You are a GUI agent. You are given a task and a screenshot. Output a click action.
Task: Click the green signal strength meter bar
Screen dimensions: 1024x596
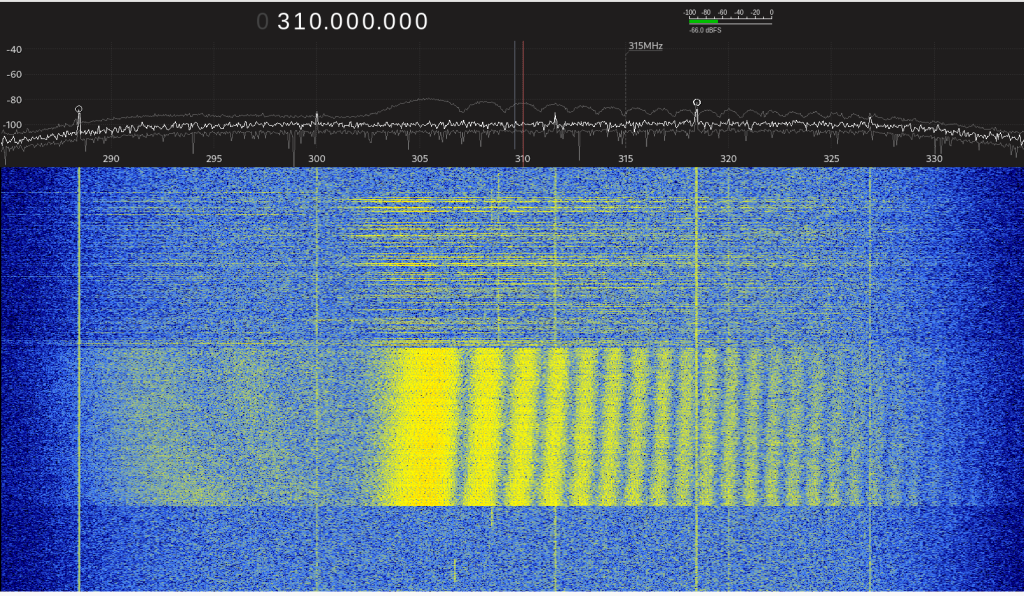click(x=703, y=22)
